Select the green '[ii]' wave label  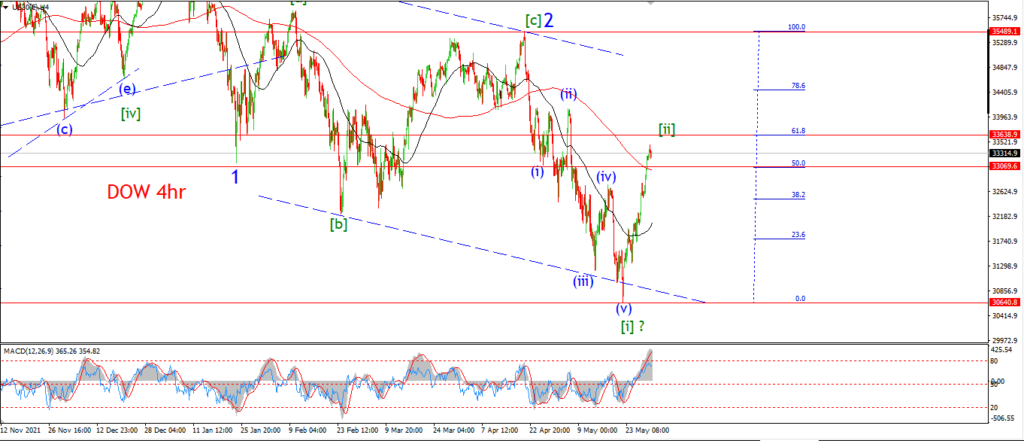pos(666,129)
